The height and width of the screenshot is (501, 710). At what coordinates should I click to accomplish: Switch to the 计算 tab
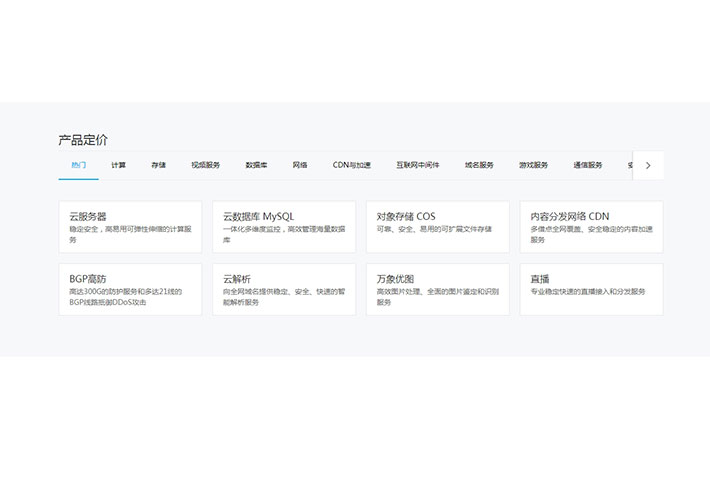pos(119,165)
